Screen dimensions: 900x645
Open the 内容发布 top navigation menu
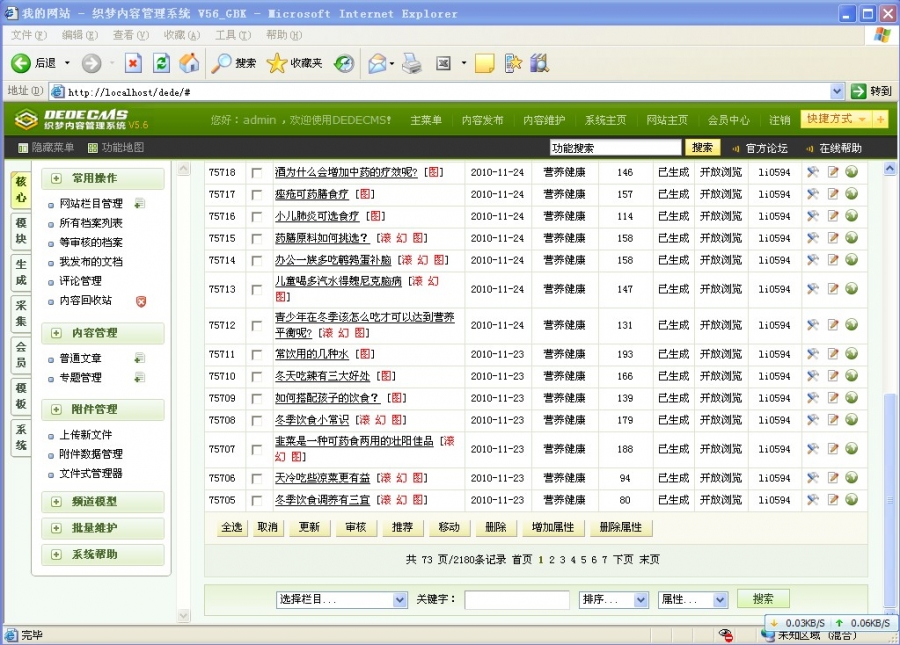point(482,120)
